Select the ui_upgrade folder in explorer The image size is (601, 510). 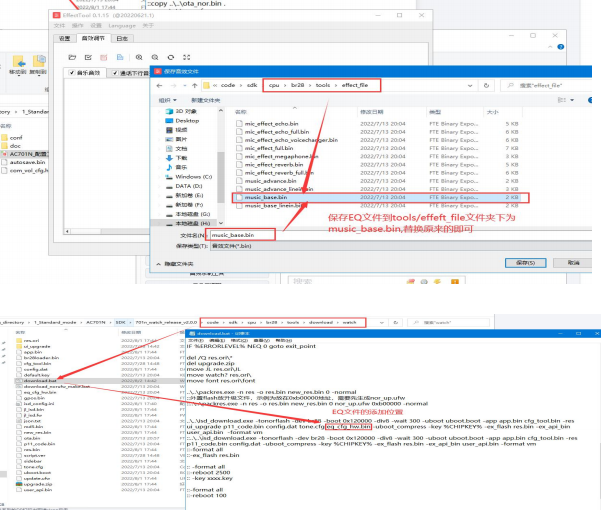[x=37, y=346]
